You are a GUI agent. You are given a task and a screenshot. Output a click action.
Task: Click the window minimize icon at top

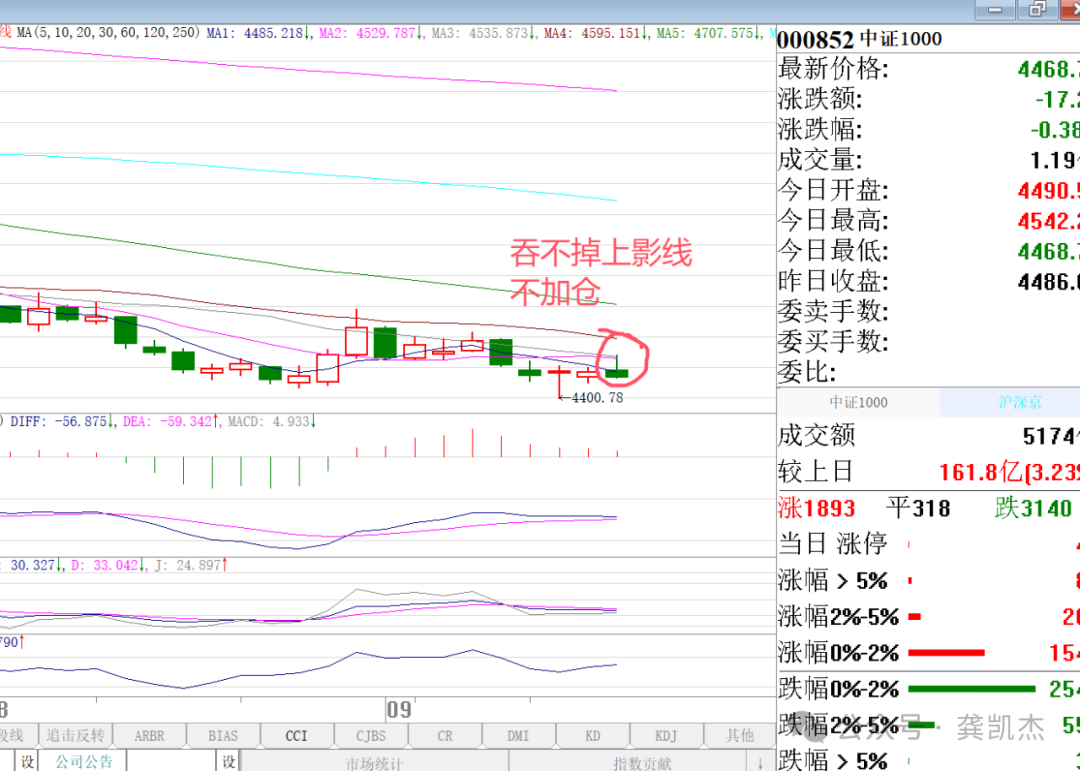(x=995, y=9)
